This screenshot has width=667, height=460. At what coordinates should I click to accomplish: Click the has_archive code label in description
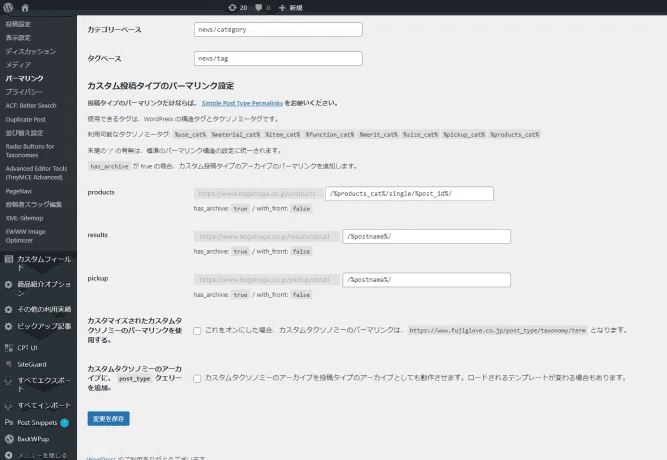[x=109, y=166]
